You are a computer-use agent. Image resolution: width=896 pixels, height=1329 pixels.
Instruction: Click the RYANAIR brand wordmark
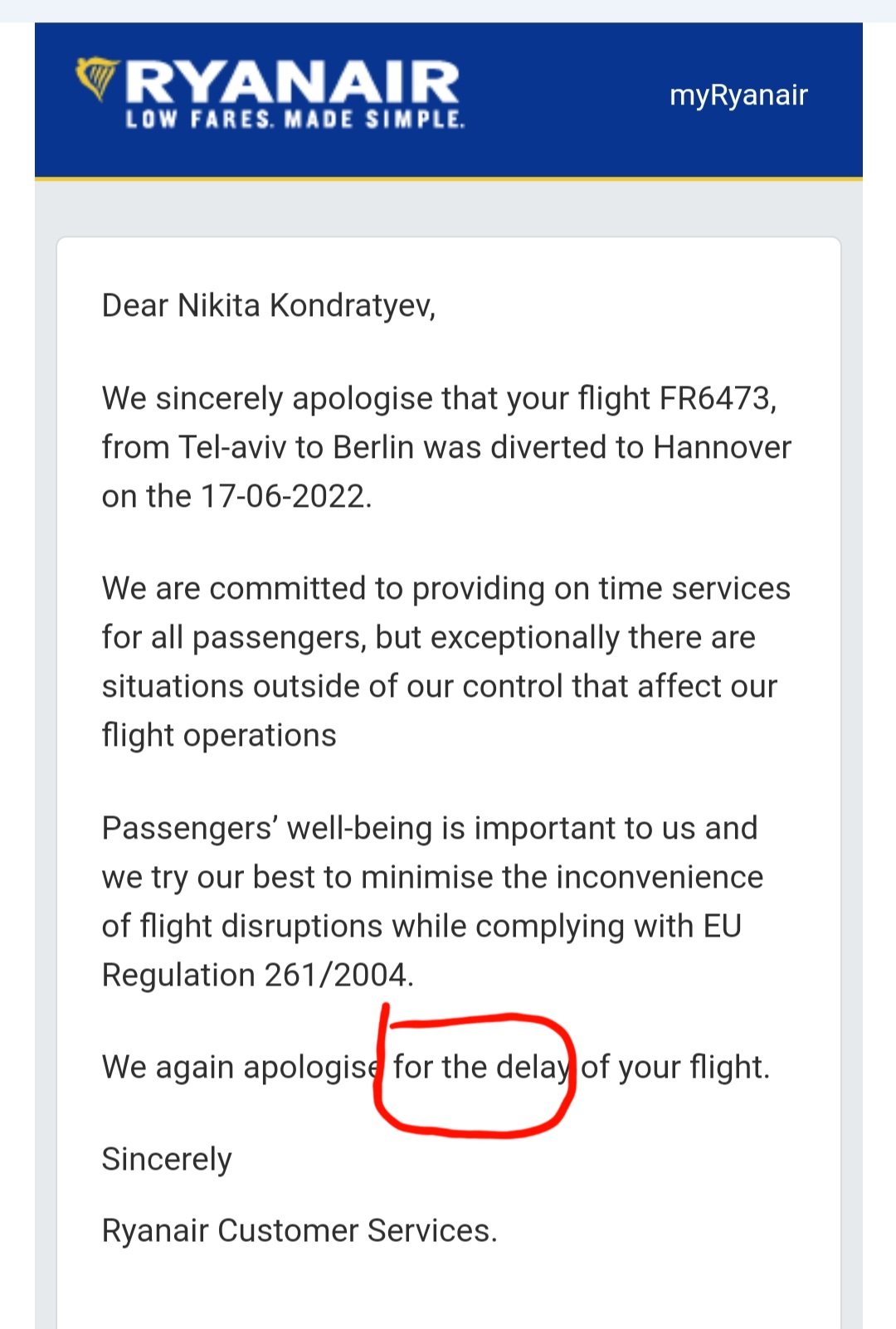[293, 83]
